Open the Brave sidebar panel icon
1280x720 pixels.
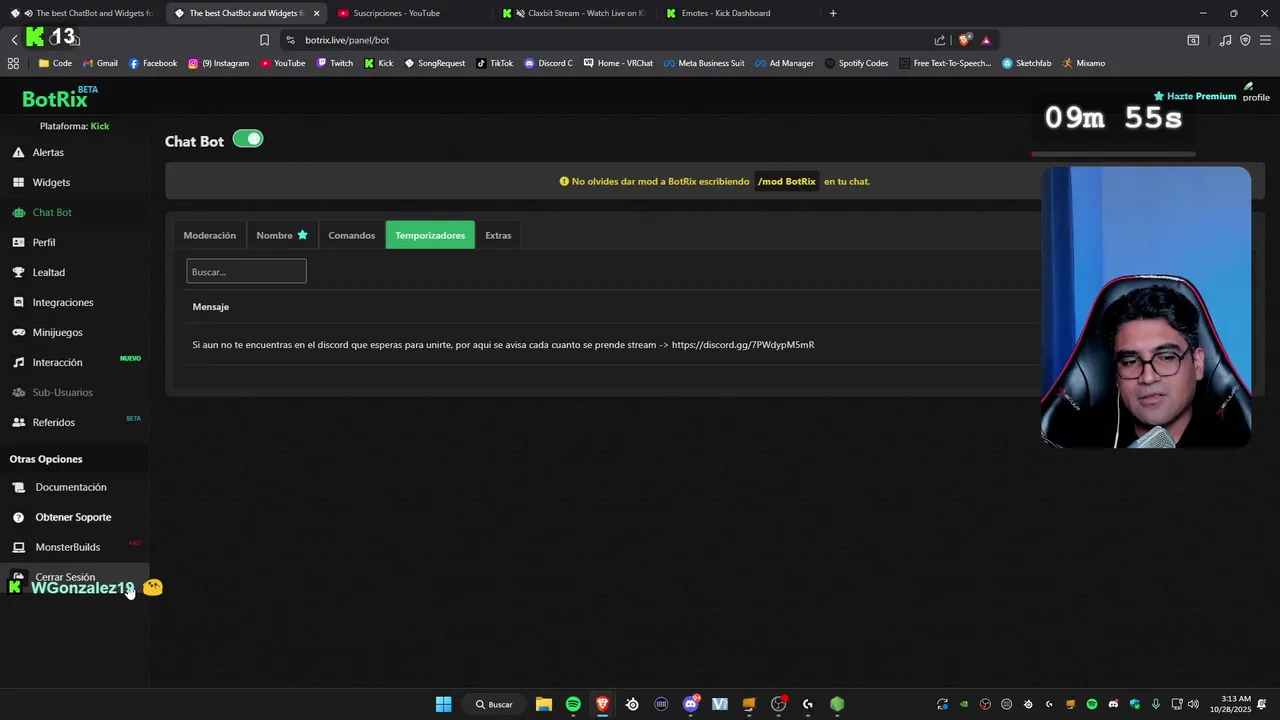pos(1193,40)
